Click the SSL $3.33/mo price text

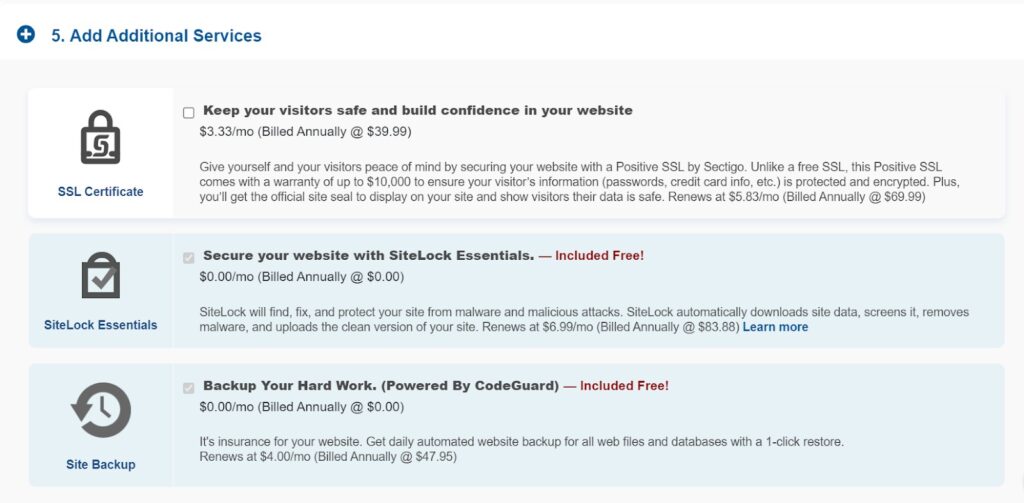pyautogui.click(x=306, y=131)
